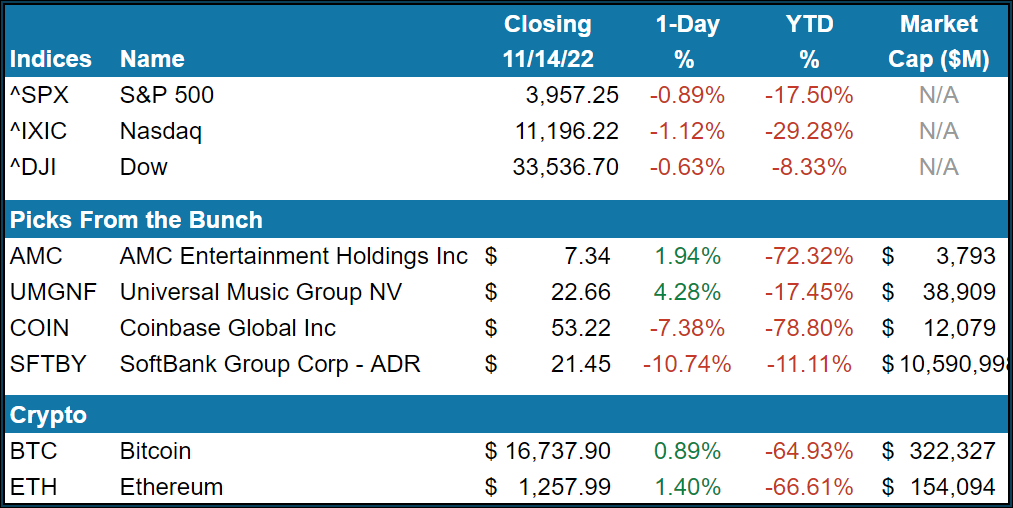Viewport: 1013px width, 508px height.
Task: Click the COIN ticker symbol
Action: [38, 328]
